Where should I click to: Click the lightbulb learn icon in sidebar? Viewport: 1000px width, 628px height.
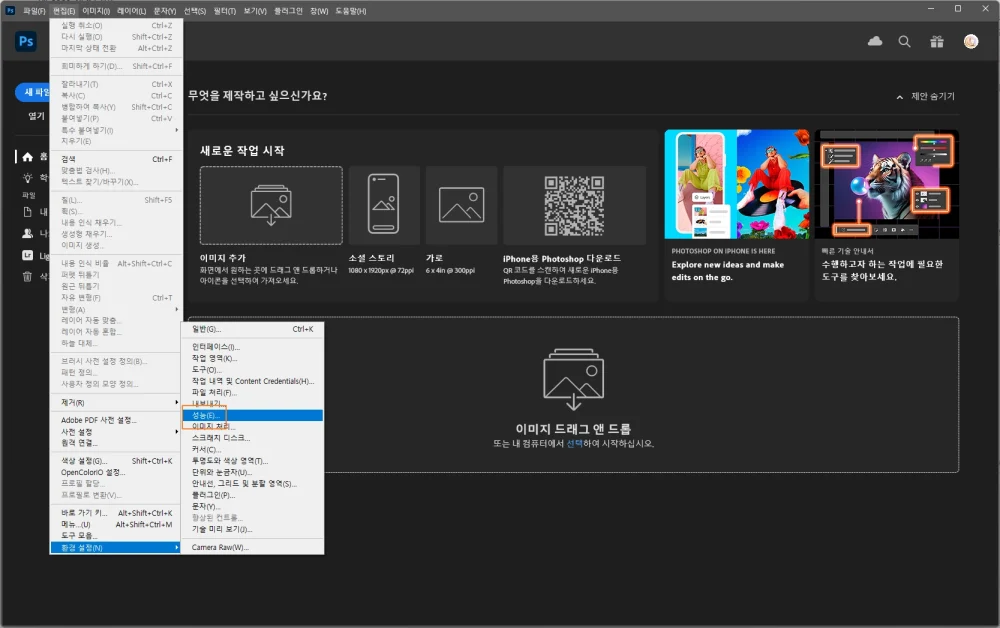(x=28, y=177)
